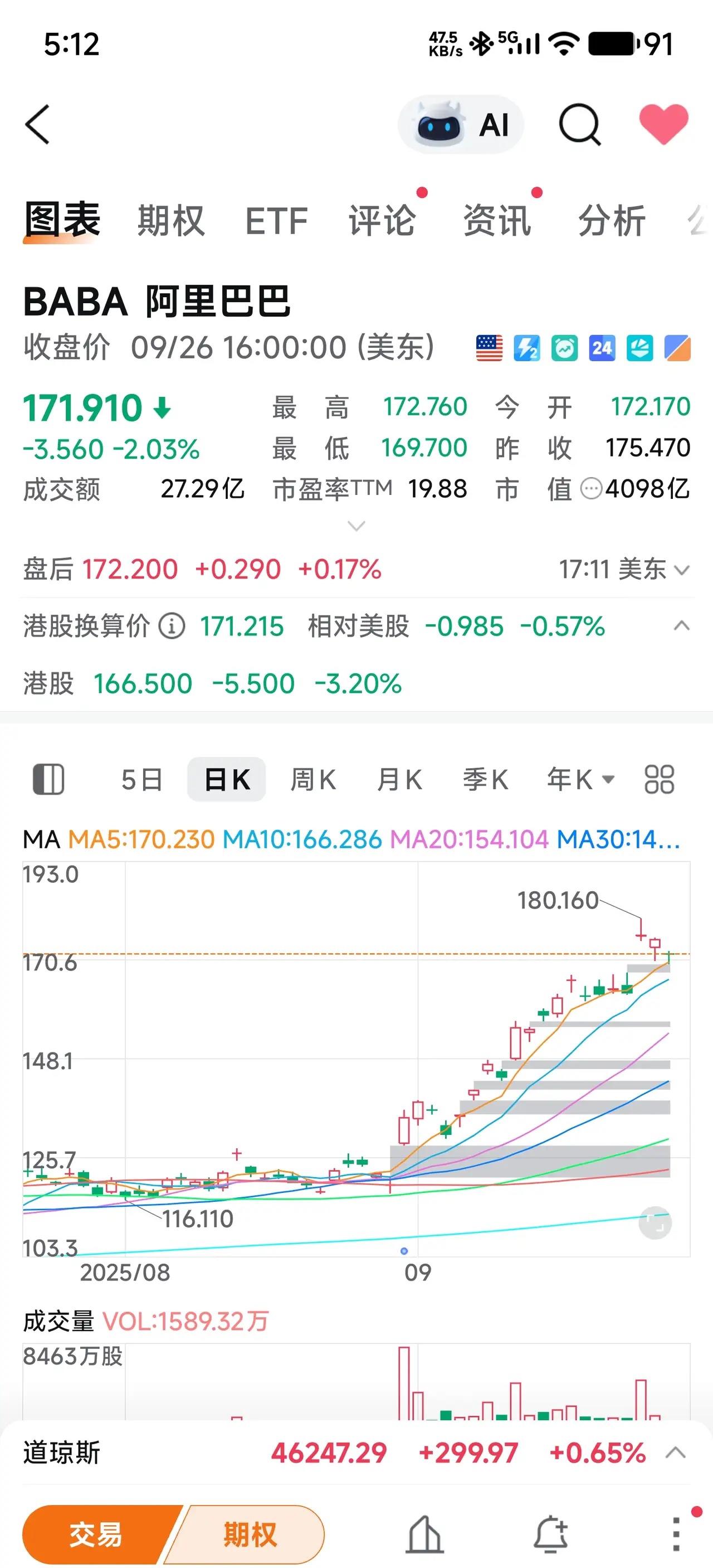This screenshot has width=713, height=1568.
Task: Tap the 成交量 VOL:1589.32万 indicator label
Action: pyautogui.click(x=146, y=1322)
